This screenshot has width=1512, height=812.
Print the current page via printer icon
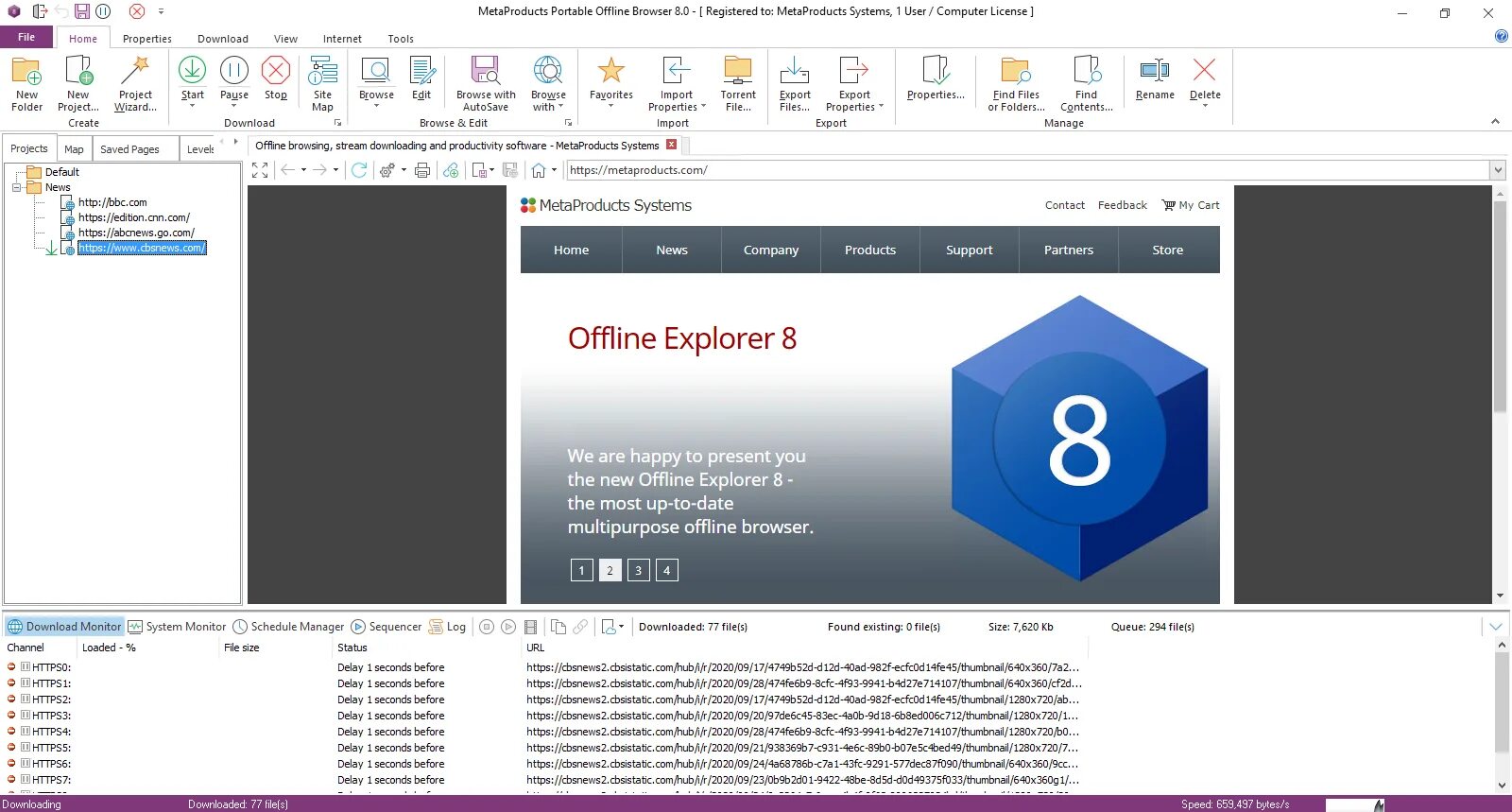click(x=422, y=170)
